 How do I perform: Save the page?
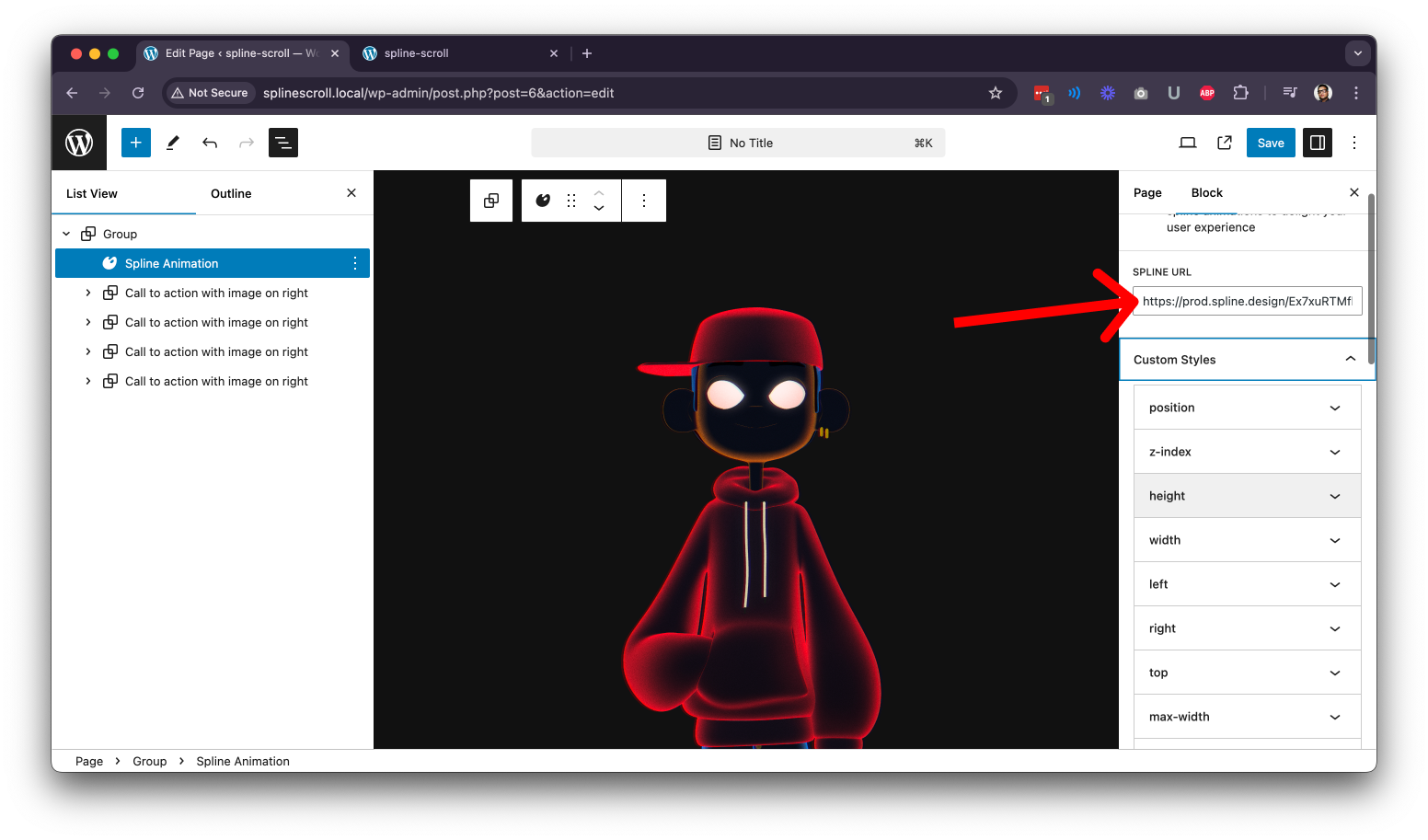(x=1271, y=143)
